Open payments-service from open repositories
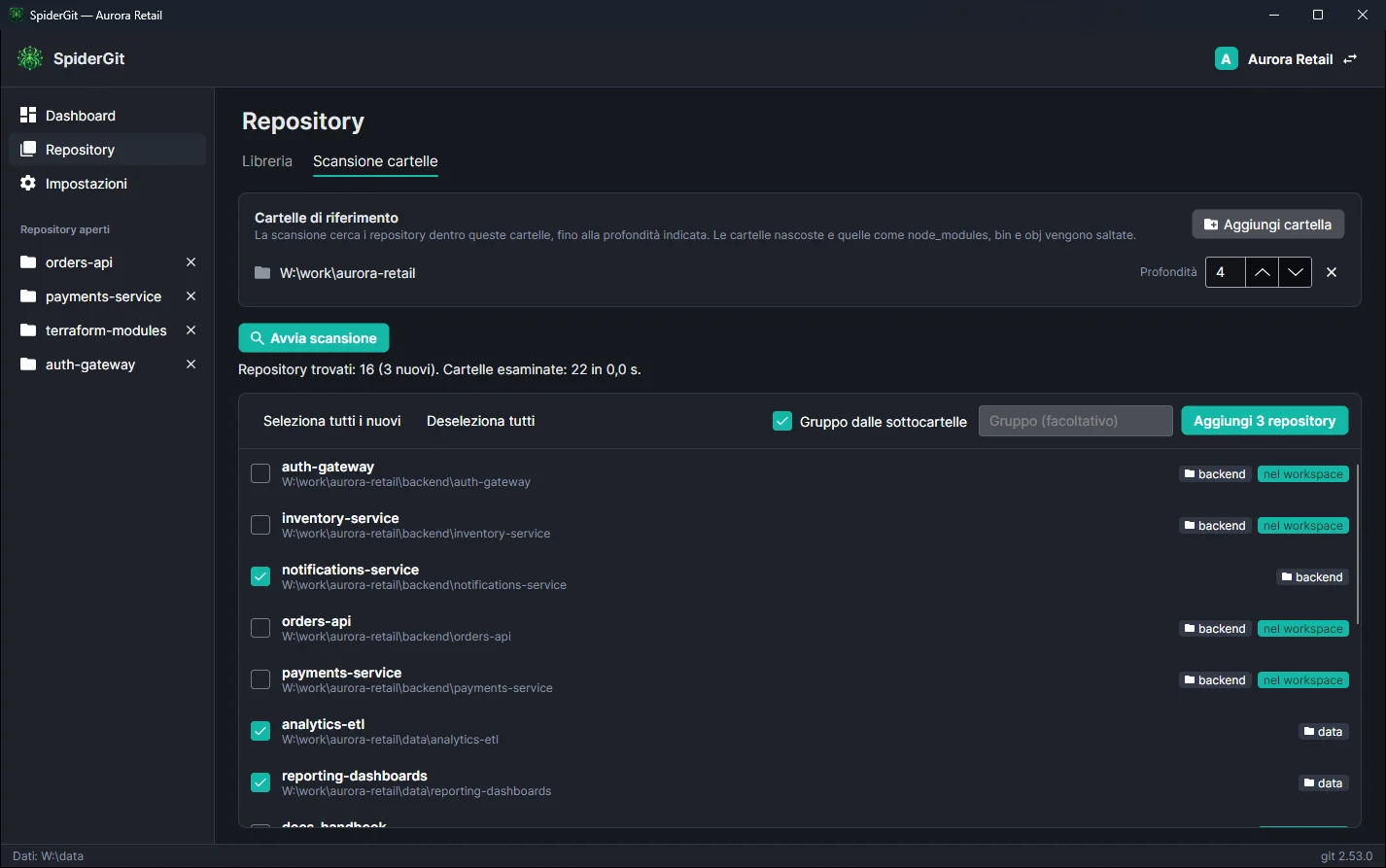The height and width of the screenshot is (868, 1386). click(107, 296)
